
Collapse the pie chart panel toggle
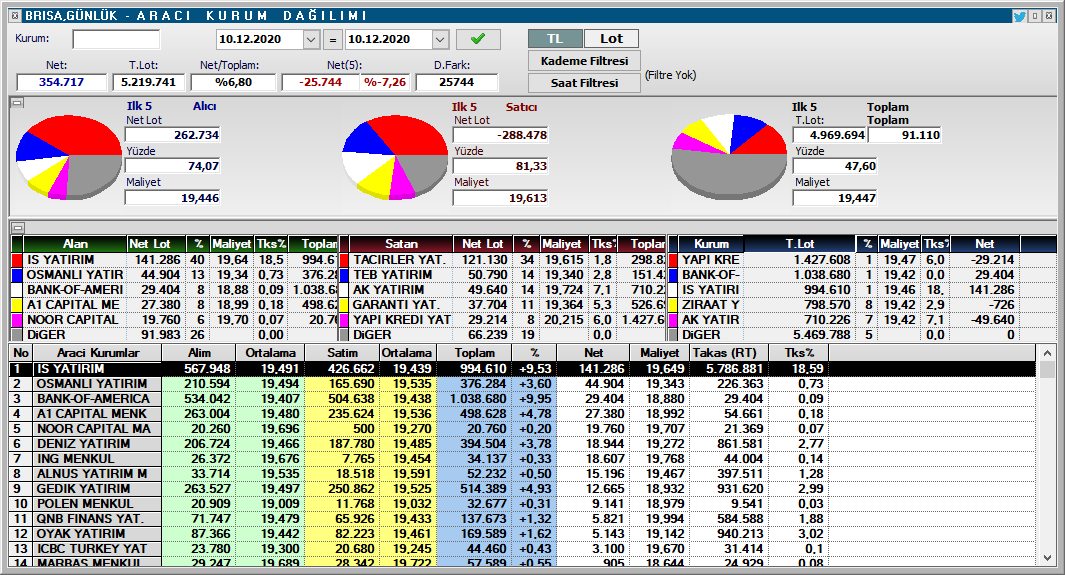(x=18, y=103)
